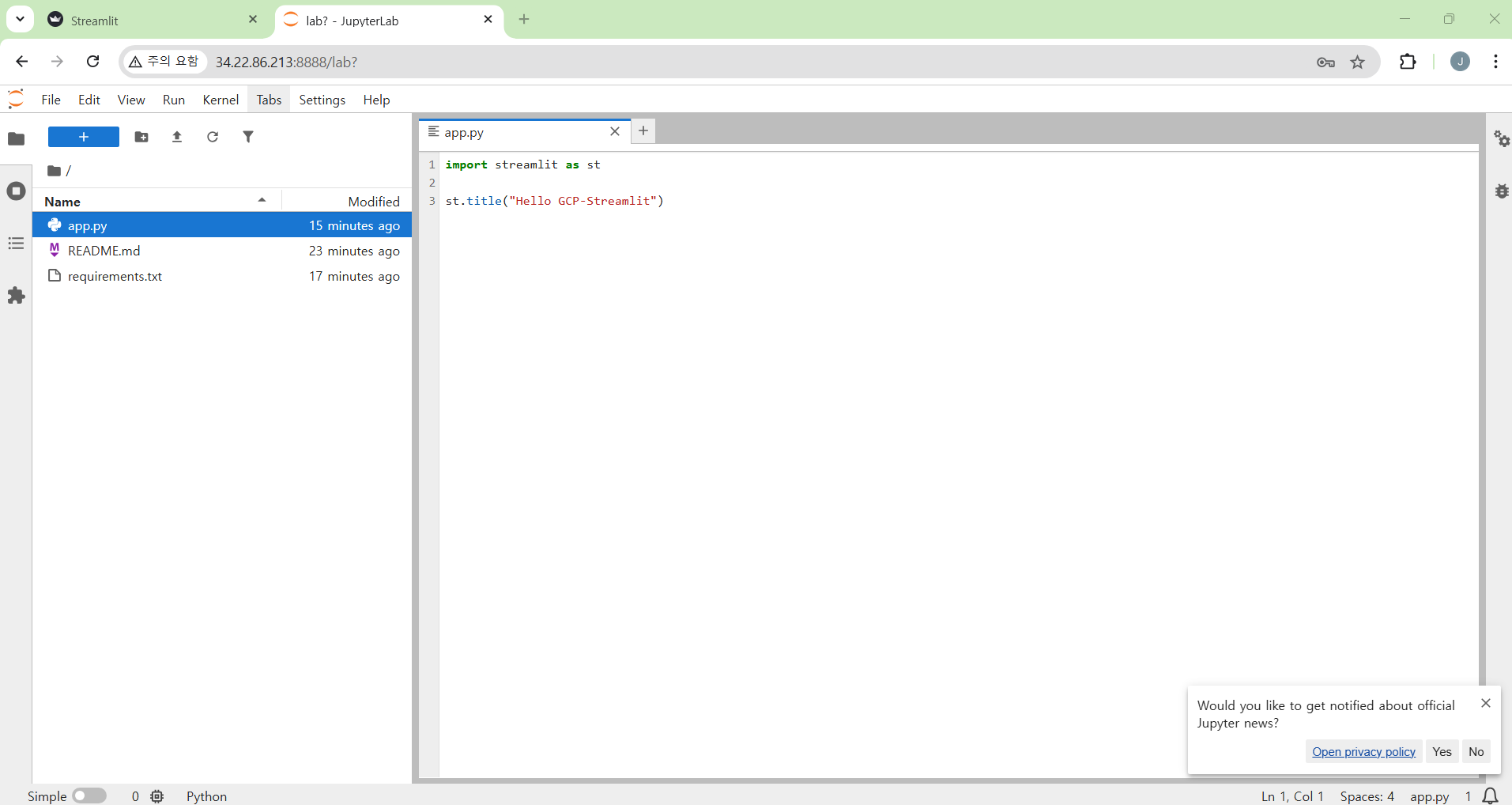Screen dimensions: 1512x805
Task: Open the Edit menu
Action: click(x=89, y=100)
